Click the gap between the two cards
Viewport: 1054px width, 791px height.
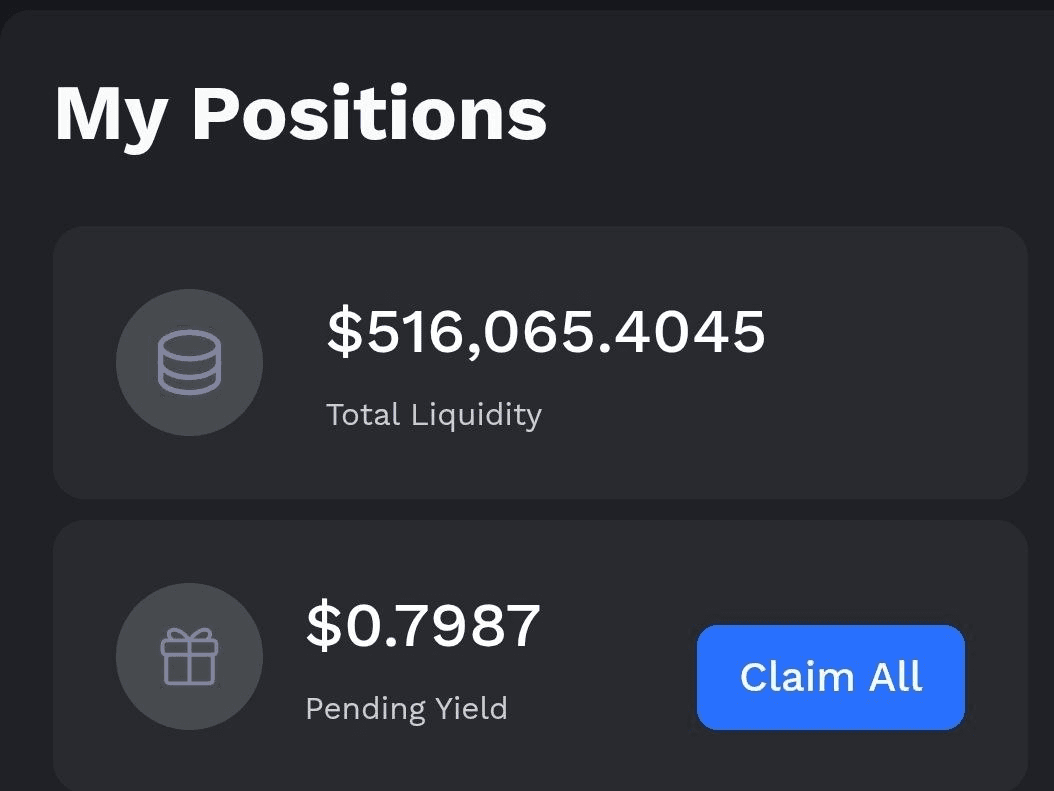tap(540, 509)
